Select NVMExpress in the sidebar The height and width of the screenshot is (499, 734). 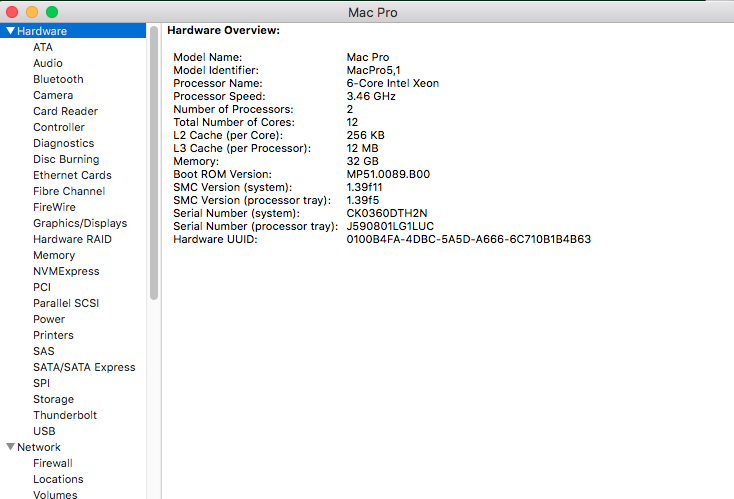pos(66,271)
